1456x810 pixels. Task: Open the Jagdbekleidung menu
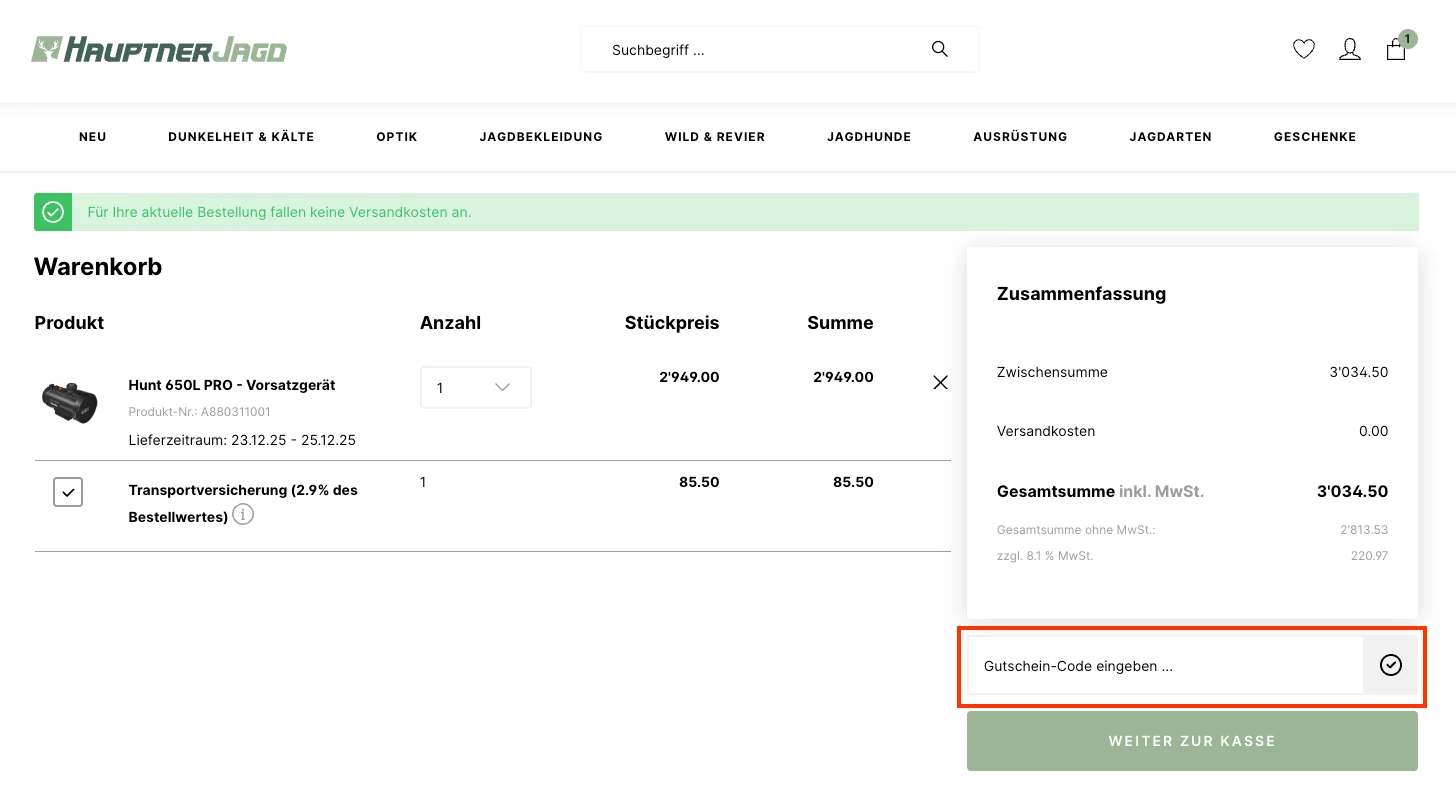point(541,137)
